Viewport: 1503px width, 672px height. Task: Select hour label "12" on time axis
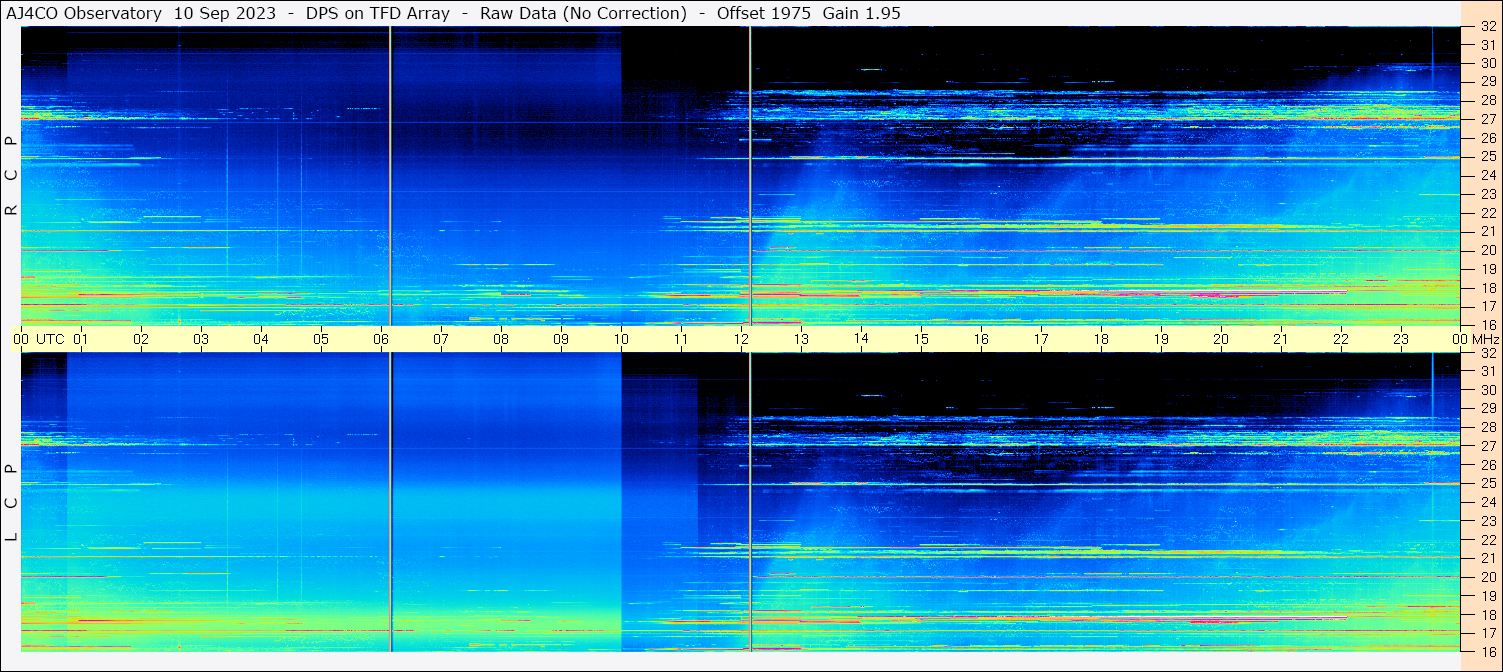741,339
